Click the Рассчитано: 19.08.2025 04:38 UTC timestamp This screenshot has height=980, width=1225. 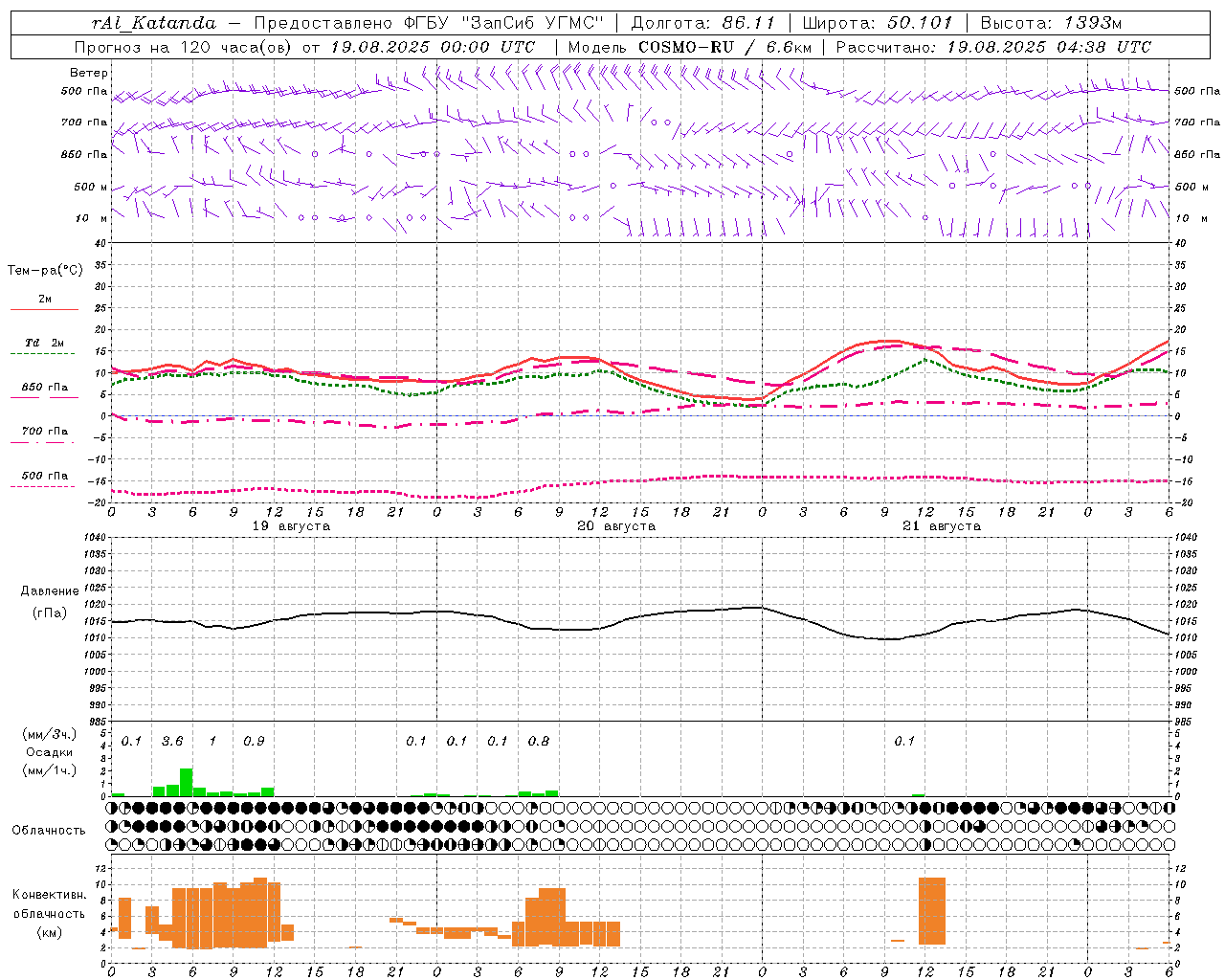[x=993, y=47]
